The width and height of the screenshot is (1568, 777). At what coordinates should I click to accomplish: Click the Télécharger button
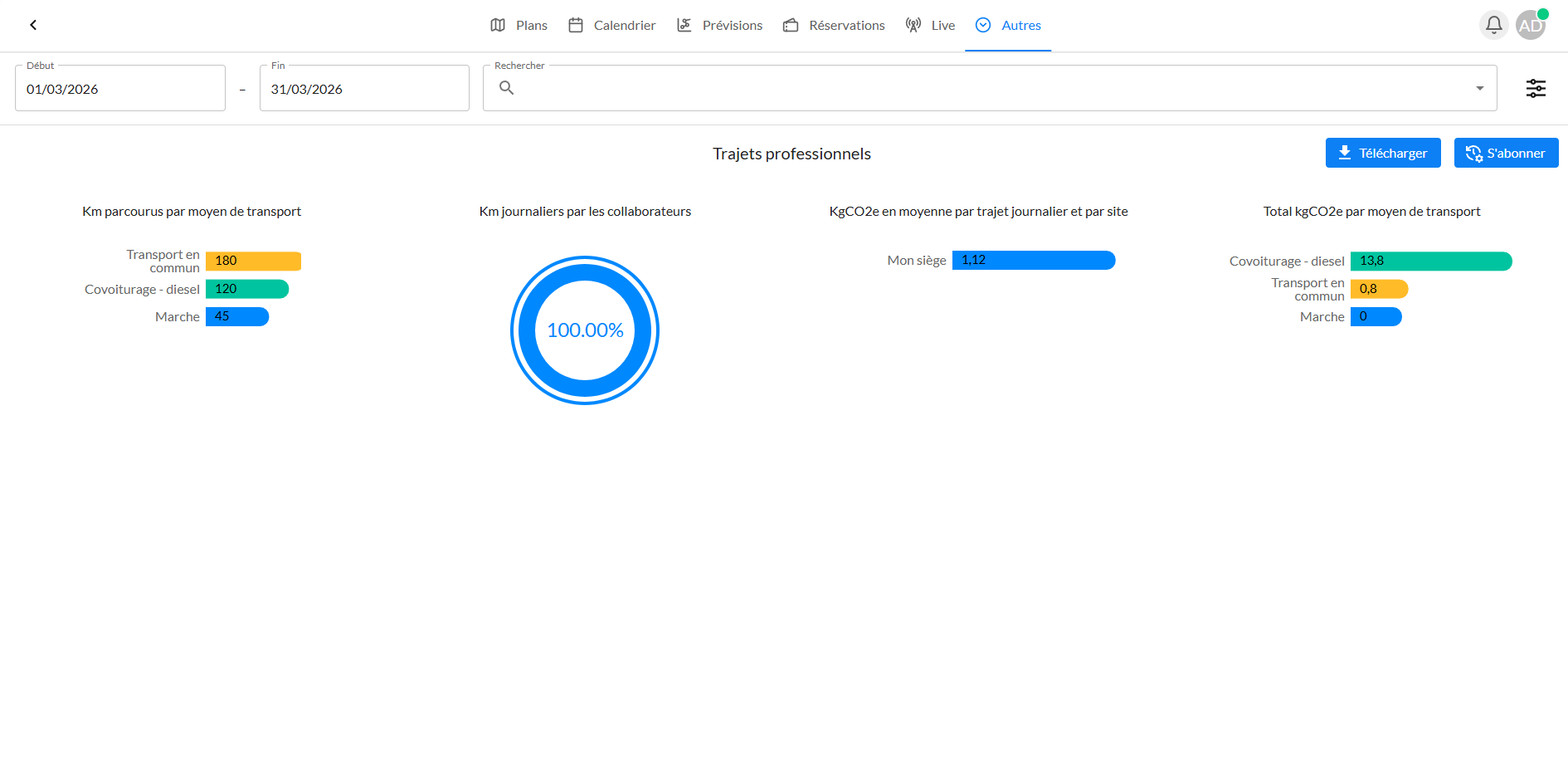tap(1382, 153)
